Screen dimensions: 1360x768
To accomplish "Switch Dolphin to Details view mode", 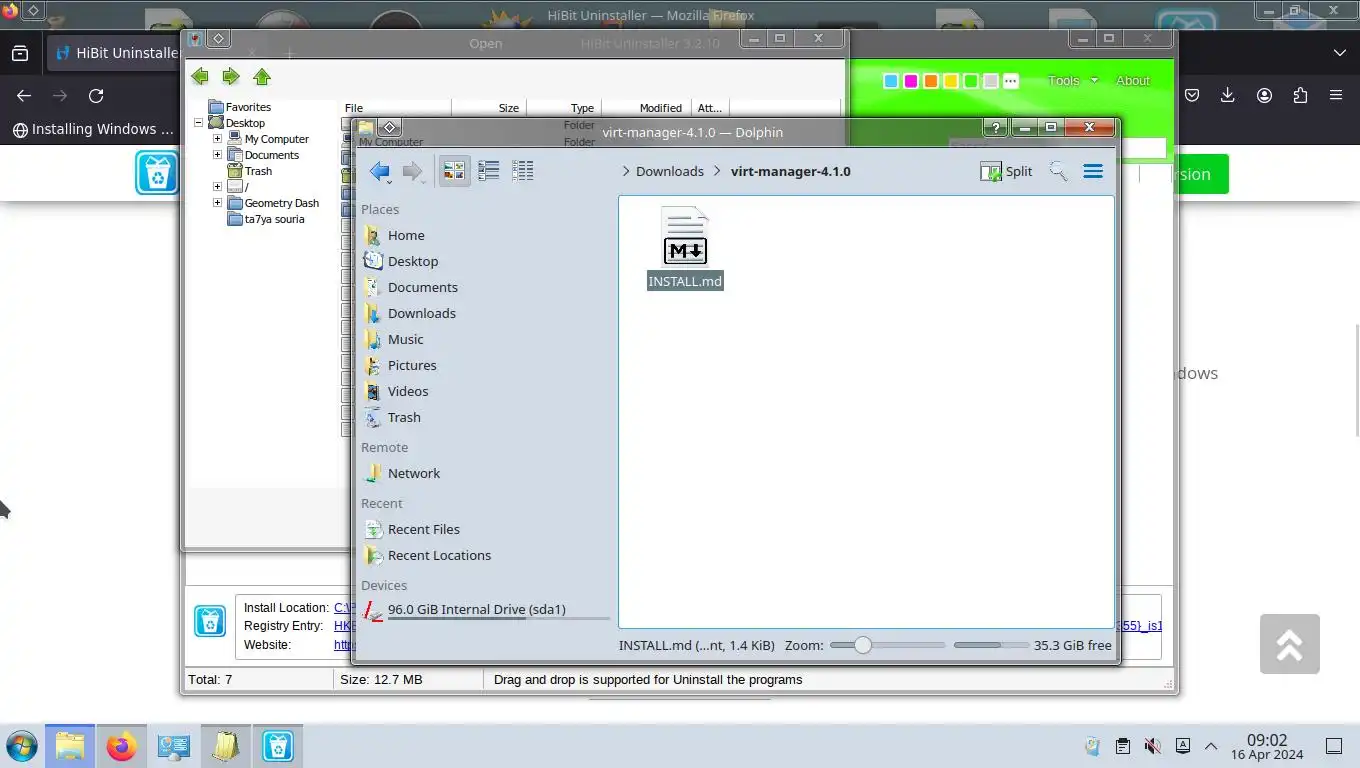I will (x=522, y=171).
